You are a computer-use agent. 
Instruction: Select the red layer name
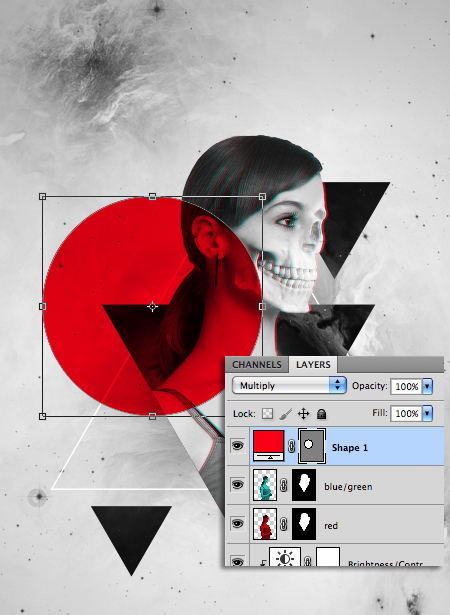click(331, 526)
